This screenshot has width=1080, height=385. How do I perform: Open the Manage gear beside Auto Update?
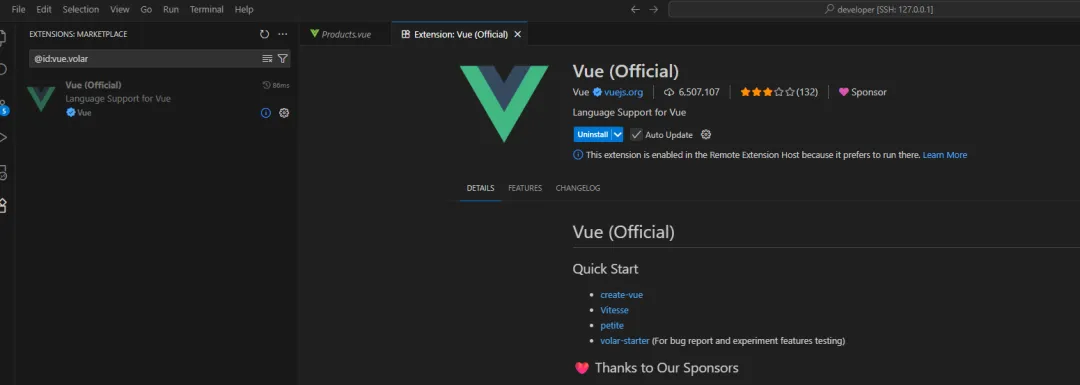click(705, 134)
